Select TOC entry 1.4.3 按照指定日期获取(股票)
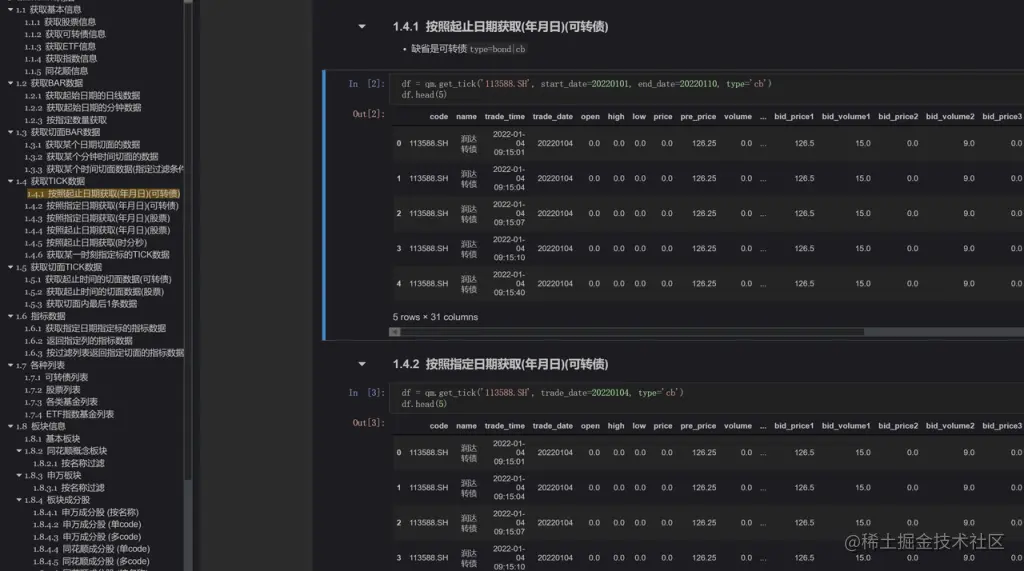Viewport: 1024px width, 571px height. pos(97,218)
